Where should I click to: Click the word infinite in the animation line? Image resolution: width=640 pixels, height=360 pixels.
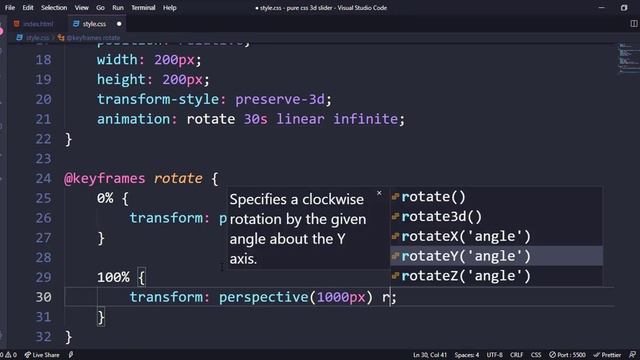tap(365, 119)
